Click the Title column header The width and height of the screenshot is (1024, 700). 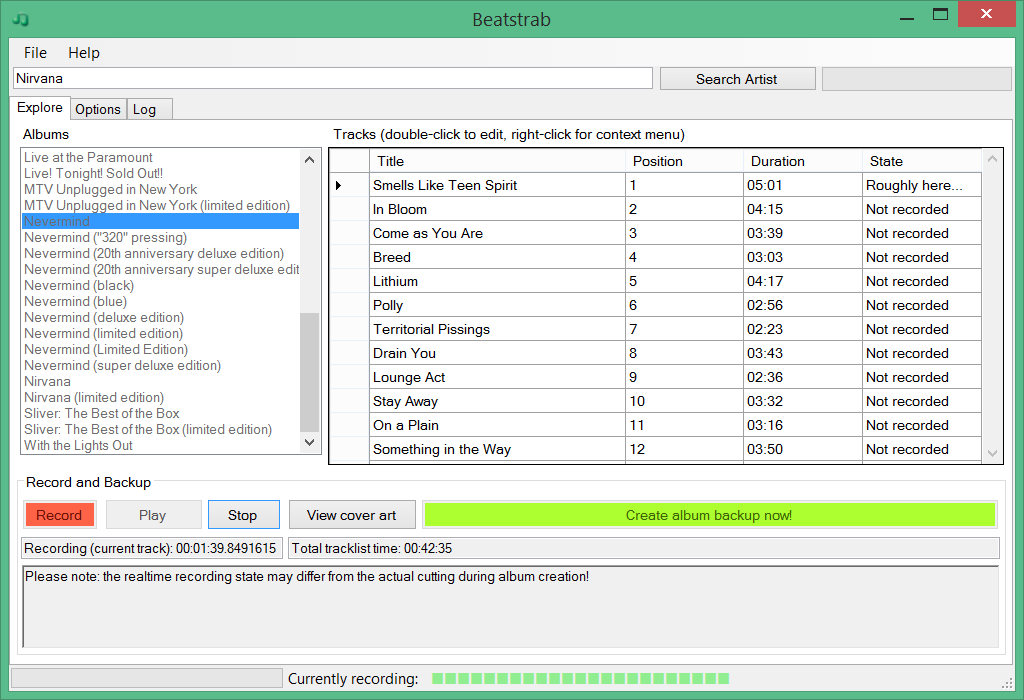tap(497, 161)
